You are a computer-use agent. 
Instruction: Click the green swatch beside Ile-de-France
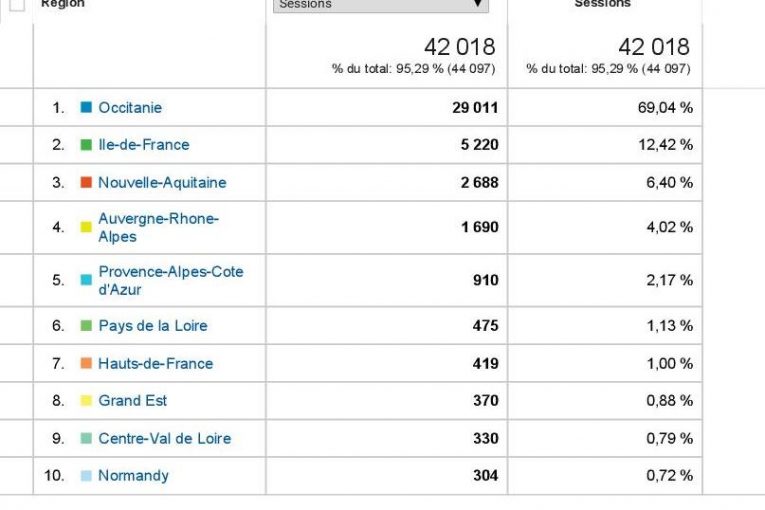point(86,144)
